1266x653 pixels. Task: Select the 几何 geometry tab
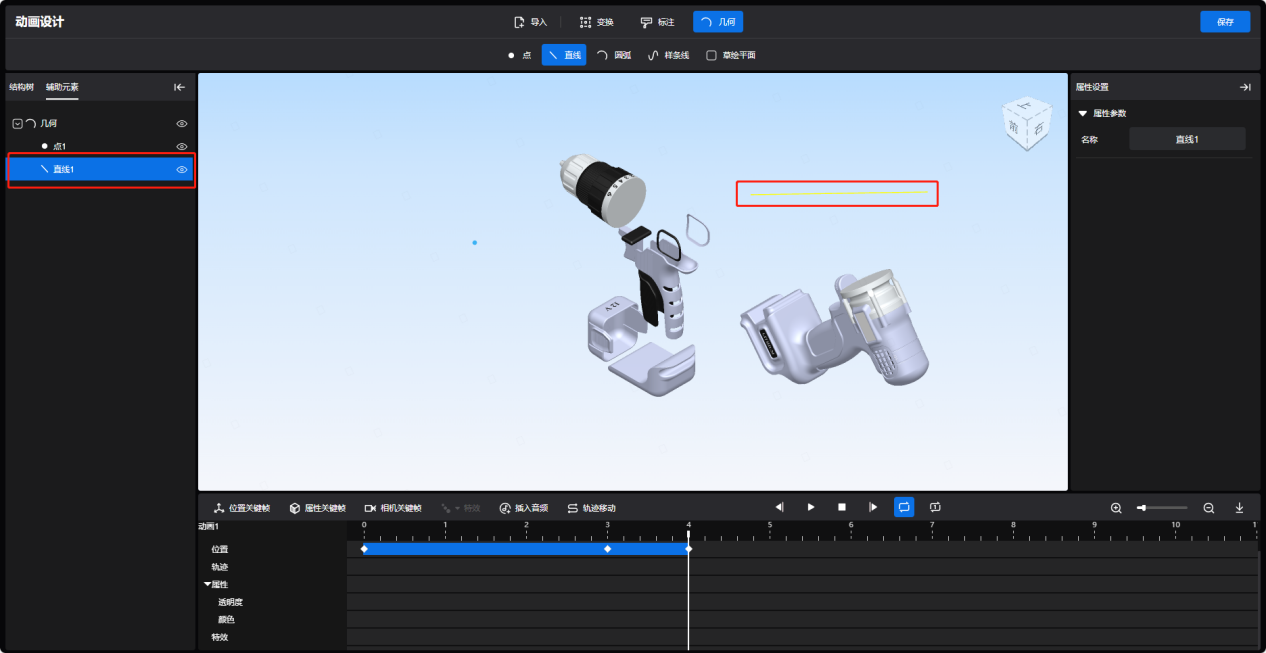718,22
